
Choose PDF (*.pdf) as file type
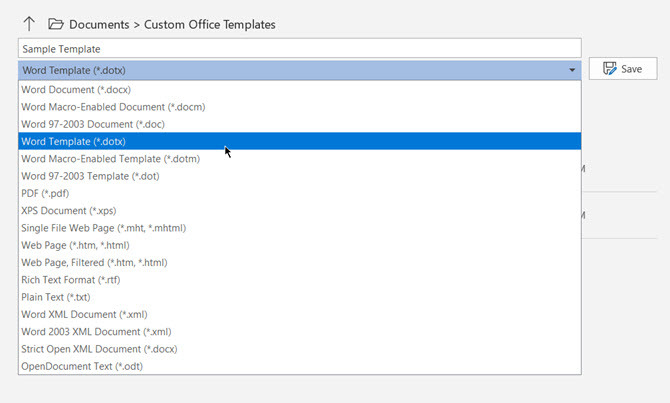[300, 194]
